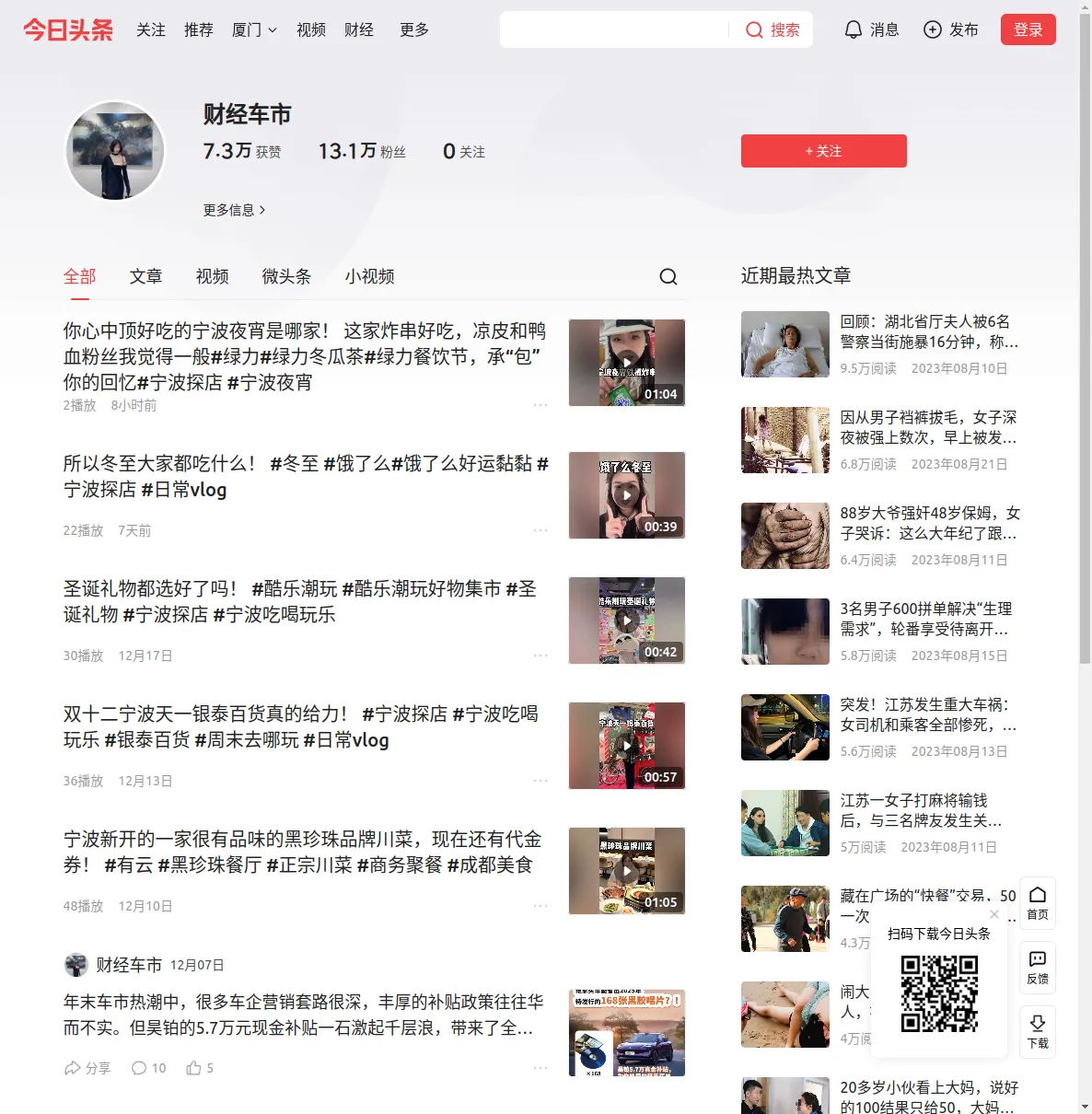Play the 01:05 黑珍珠川菜 video thumbnail

click(x=627, y=871)
